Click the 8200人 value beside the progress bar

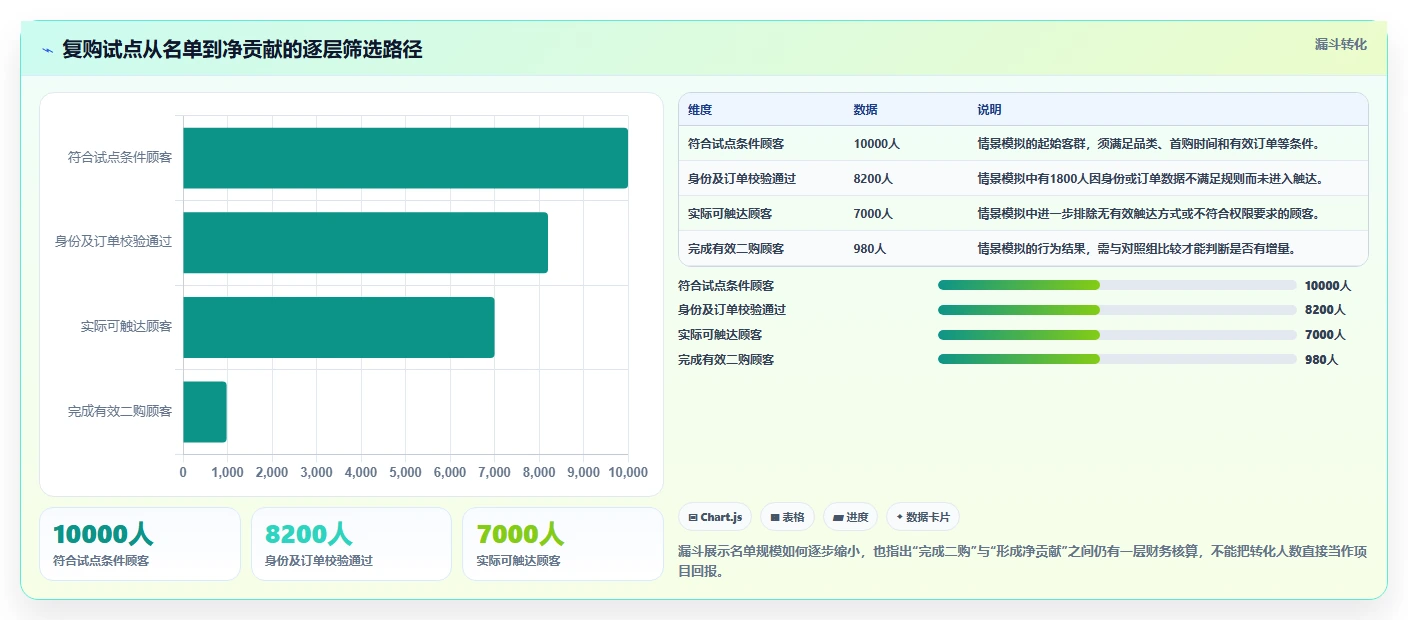pos(1325,310)
